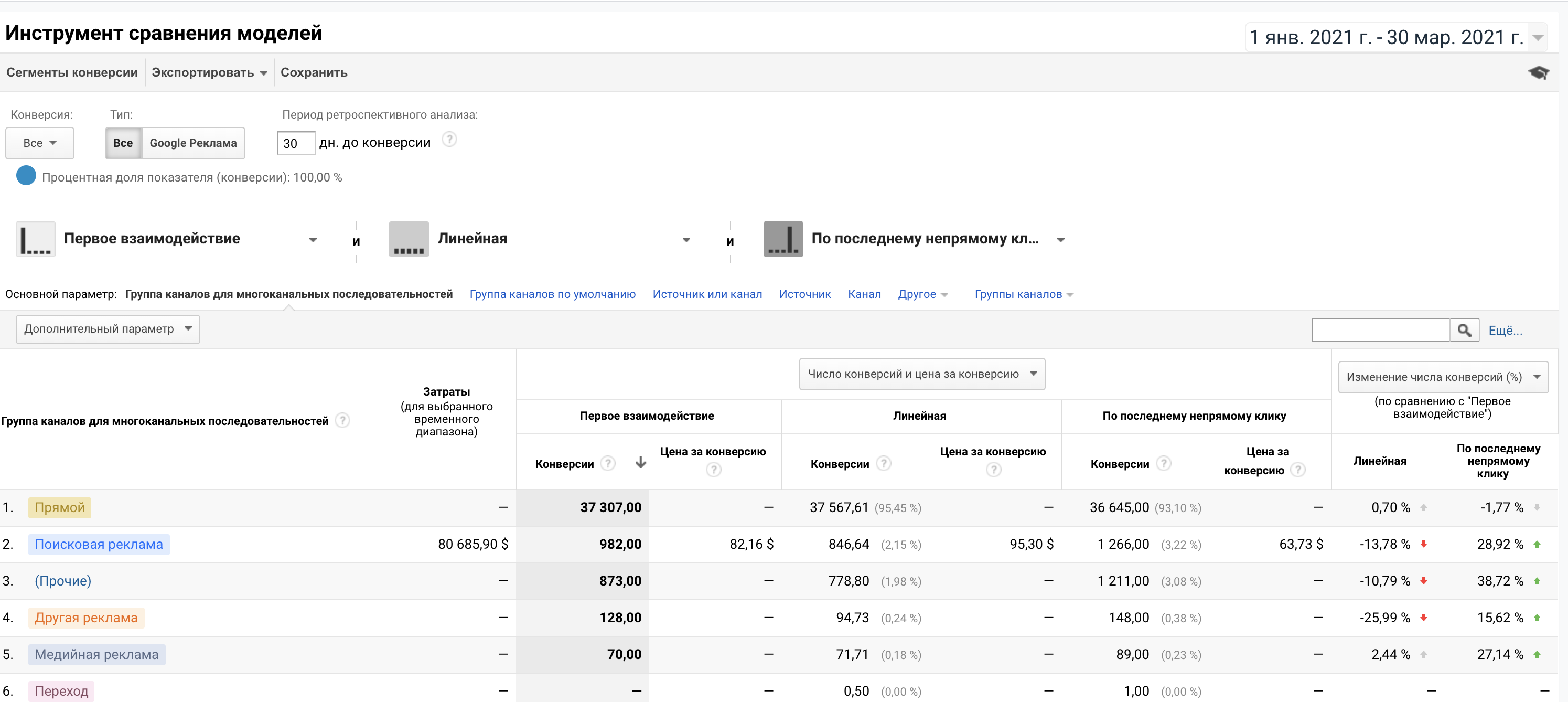Screen dimensions: 1568x702
Task: Click help icon next to lookback window
Action: point(449,140)
